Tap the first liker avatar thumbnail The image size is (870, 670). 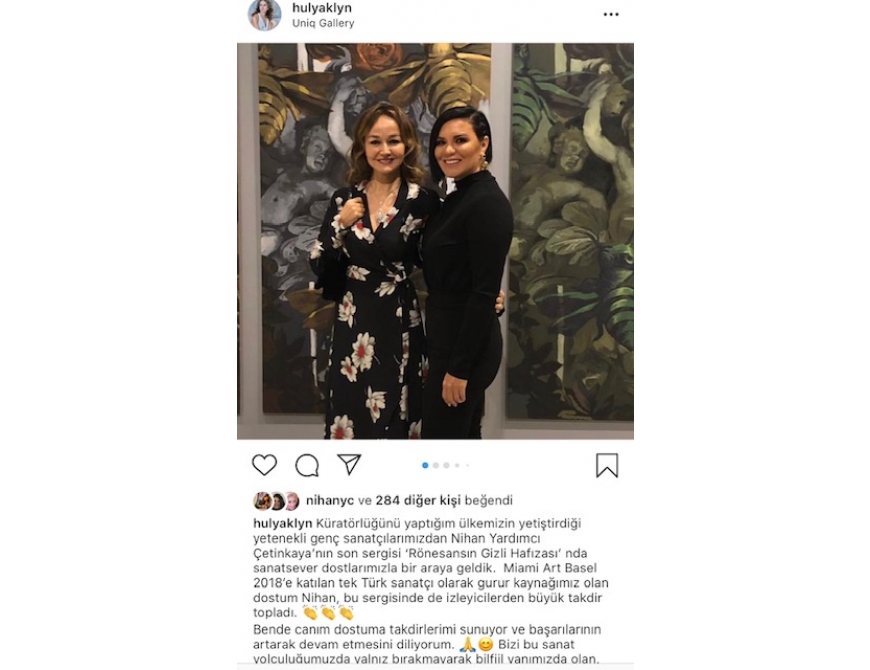262,501
